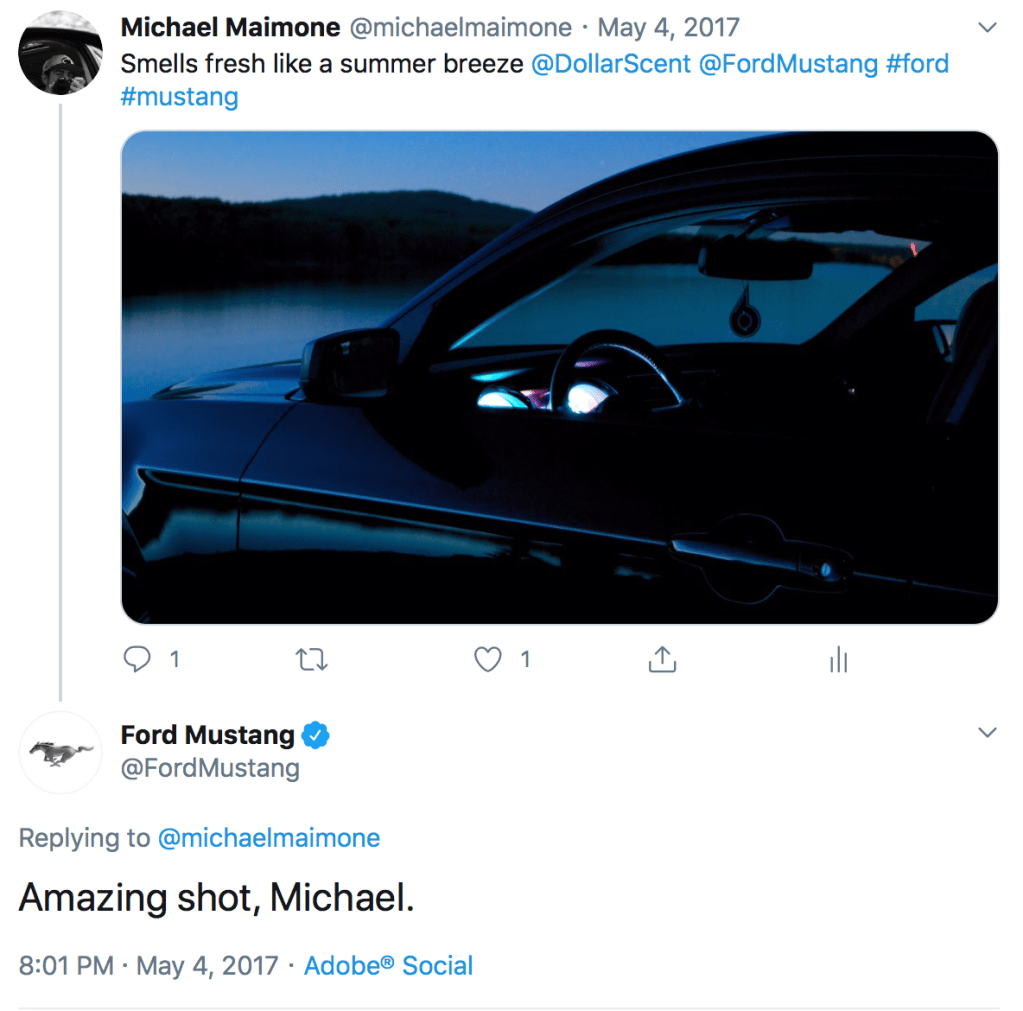The height and width of the screenshot is (1011, 1023).
Task: Open Michael Maimone's profile picture
Action: pyautogui.click(x=60, y=54)
